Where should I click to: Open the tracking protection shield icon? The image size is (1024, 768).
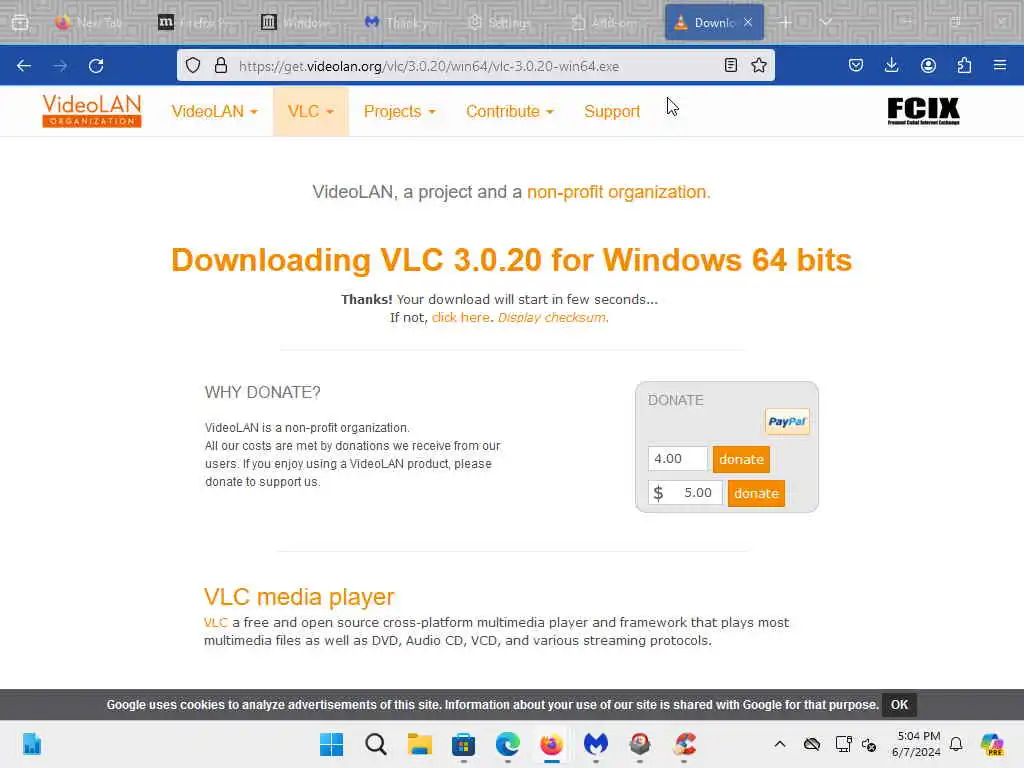[193, 65]
